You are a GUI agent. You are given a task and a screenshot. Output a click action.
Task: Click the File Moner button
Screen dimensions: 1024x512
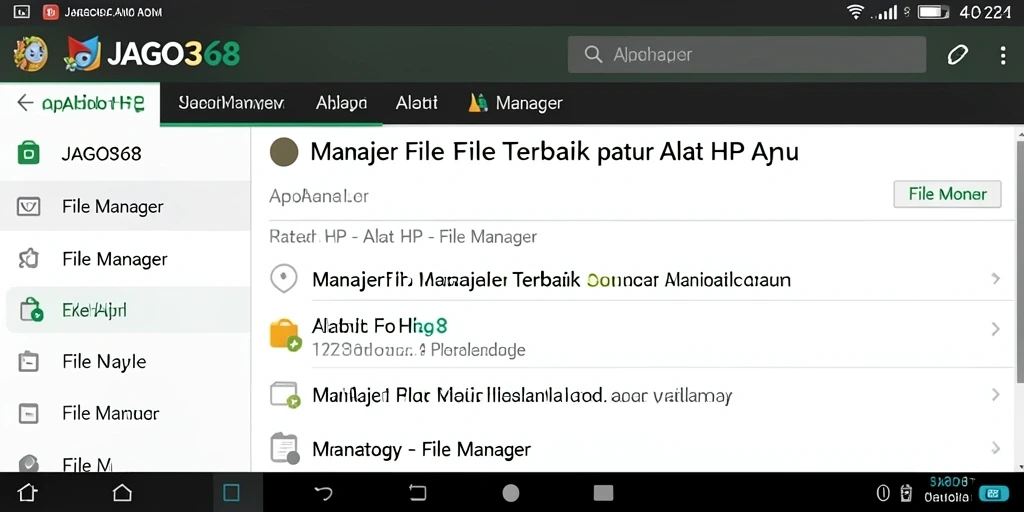click(x=947, y=194)
